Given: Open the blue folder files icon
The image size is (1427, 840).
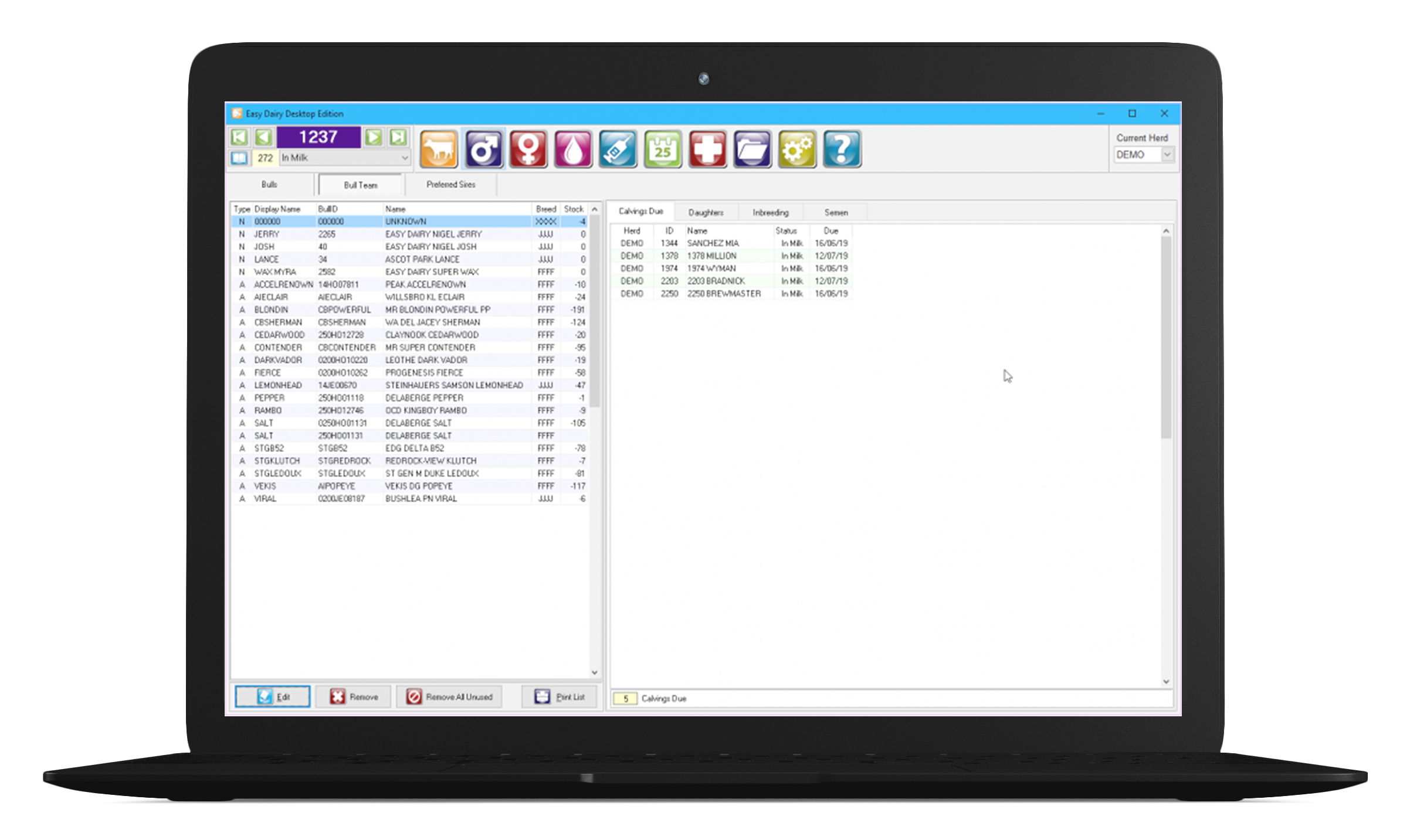Looking at the screenshot, I should (752, 149).
